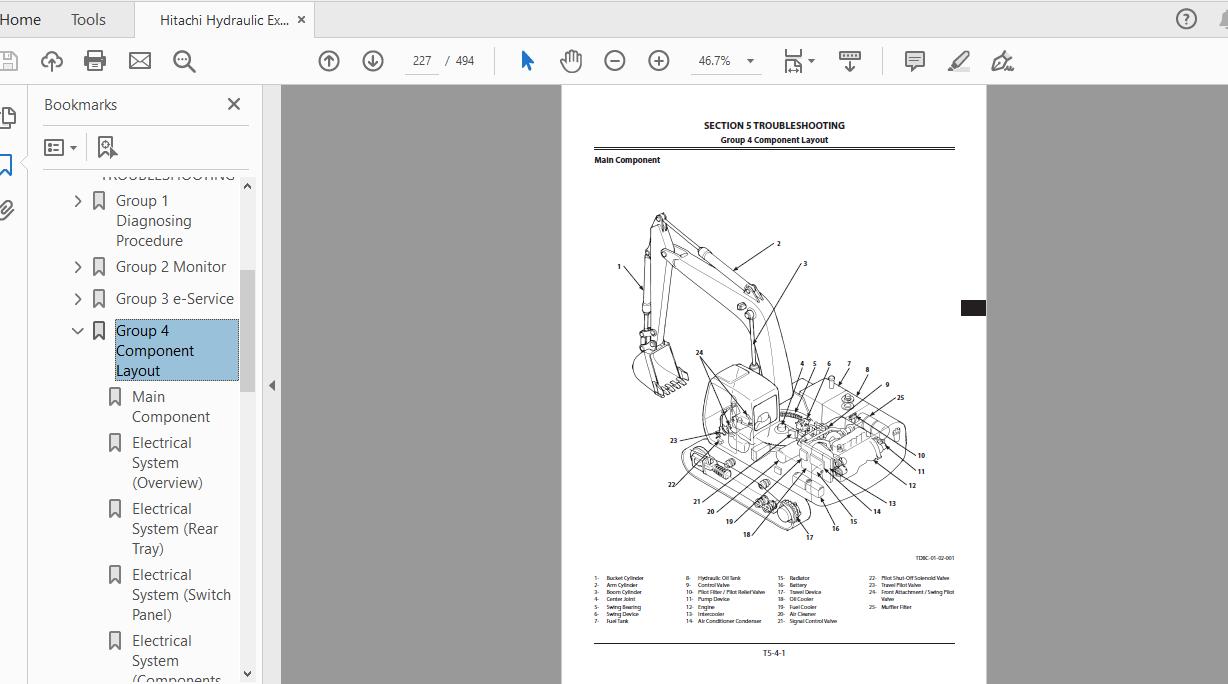Select Group 1 Diagnosing Procedure bookmark
The width and height of the screenshot is (1228, 684).
coord(154,221)
